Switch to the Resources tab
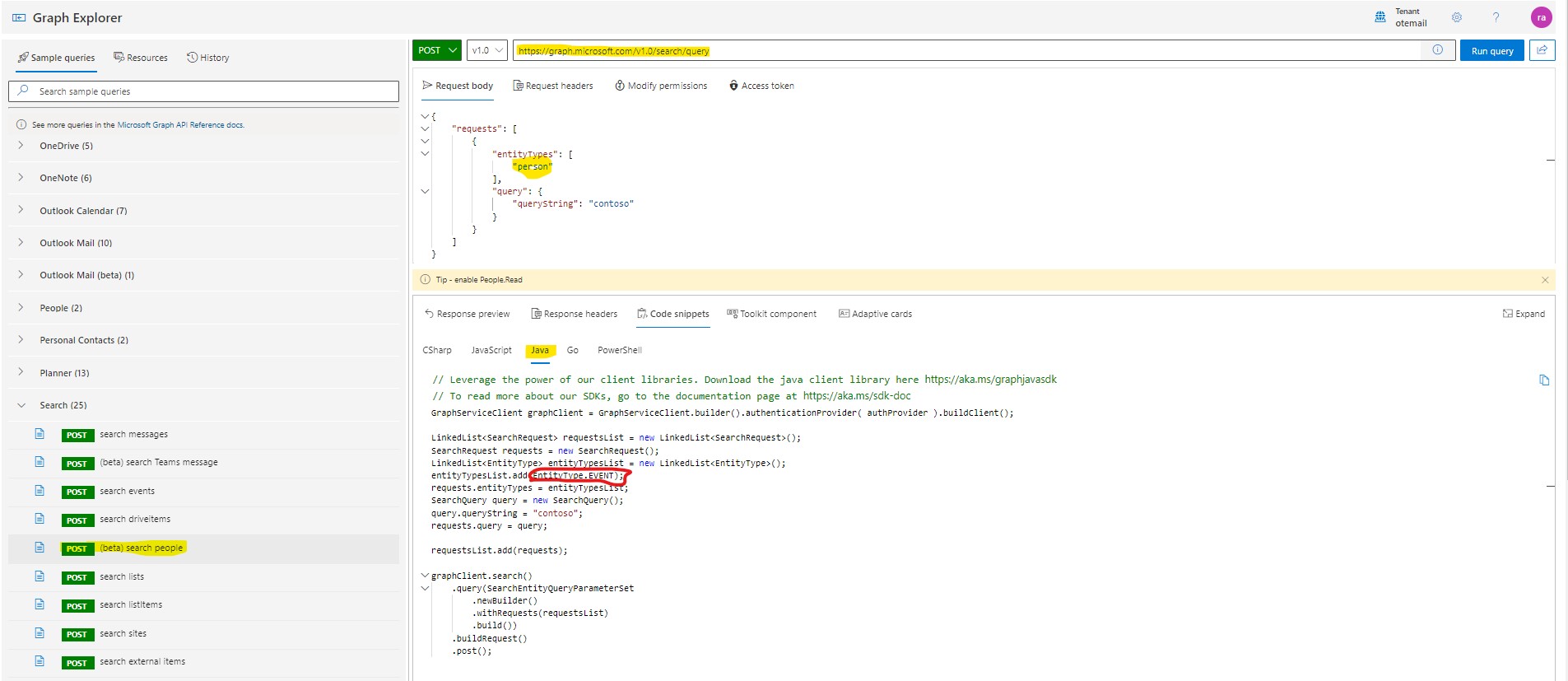This screenshot has height=681, width=1568. click(x=141, y=58)
